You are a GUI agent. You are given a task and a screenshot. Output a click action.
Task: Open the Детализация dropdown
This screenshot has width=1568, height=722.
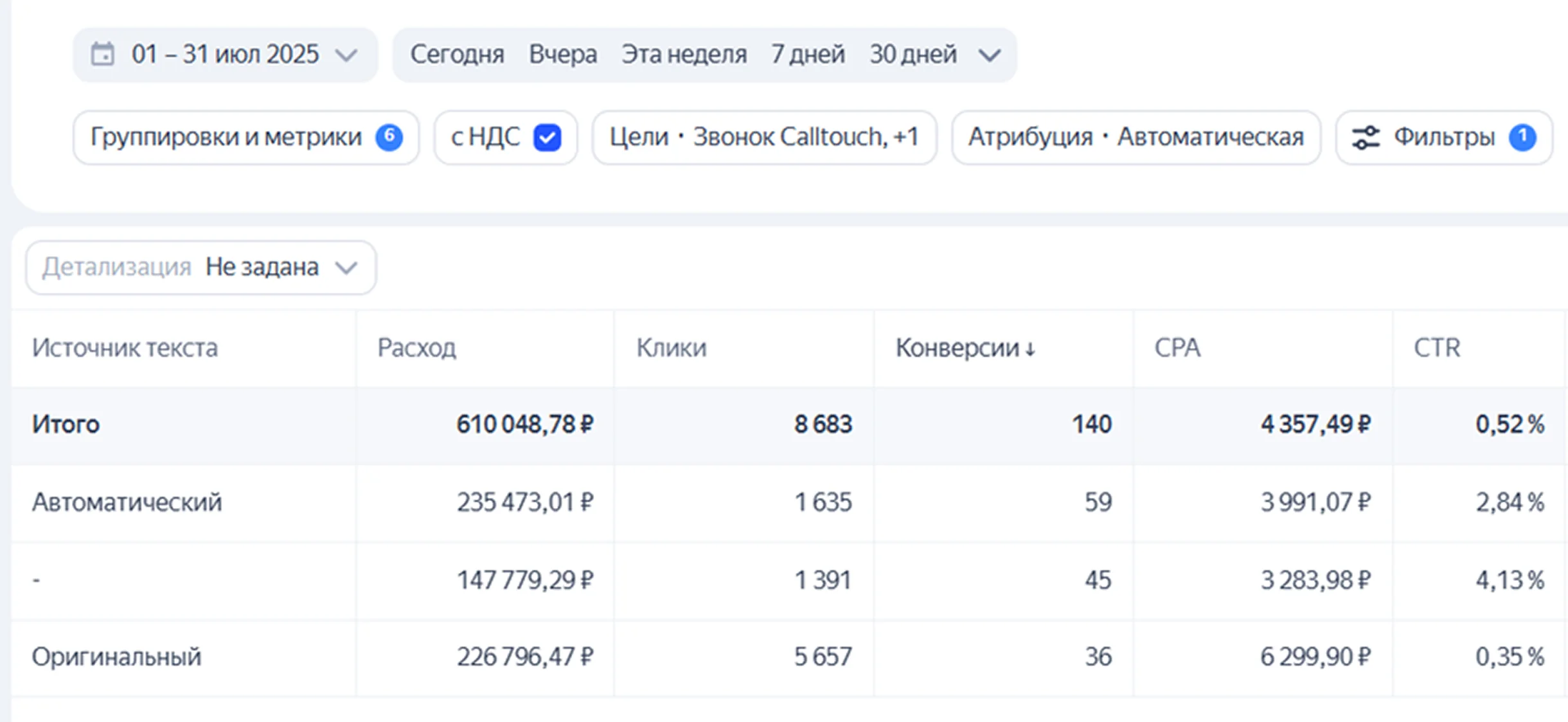[x=200, y=267]
